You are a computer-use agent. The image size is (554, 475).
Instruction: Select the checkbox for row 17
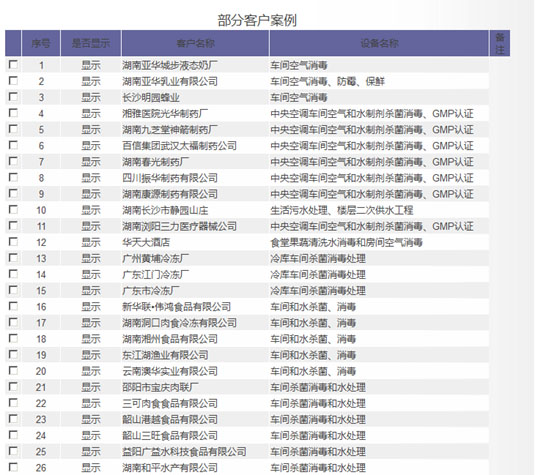13,322
